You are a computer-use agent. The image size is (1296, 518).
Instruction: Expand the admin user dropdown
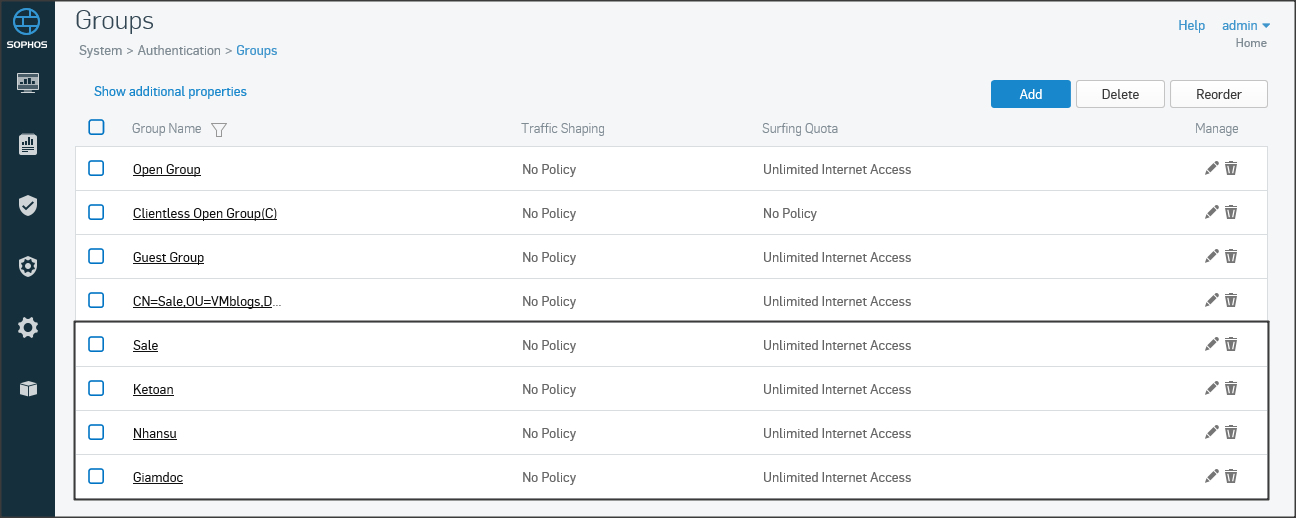1245,25
